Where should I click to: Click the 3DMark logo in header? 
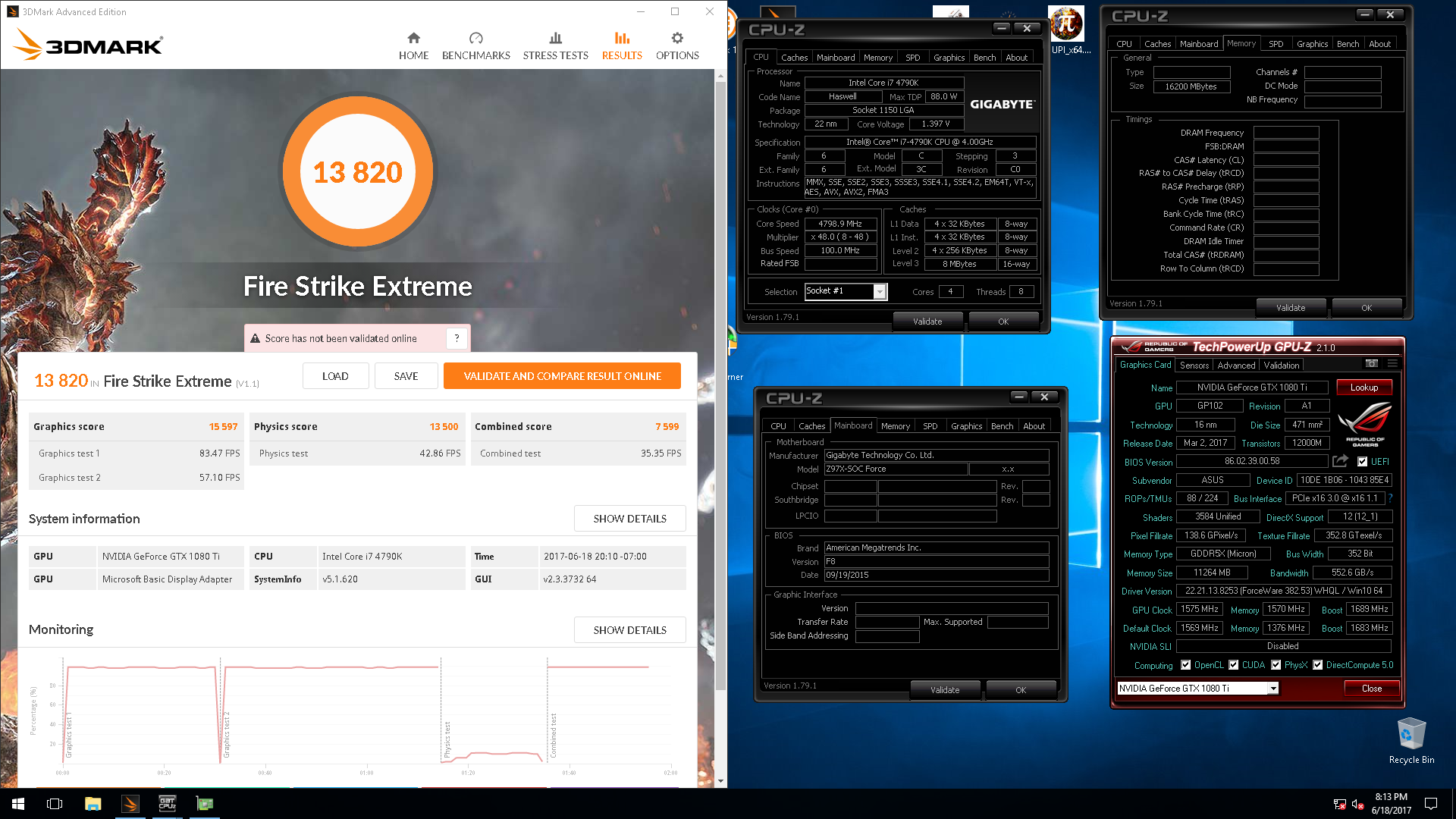pyautogui.click(x=88, y=44)
